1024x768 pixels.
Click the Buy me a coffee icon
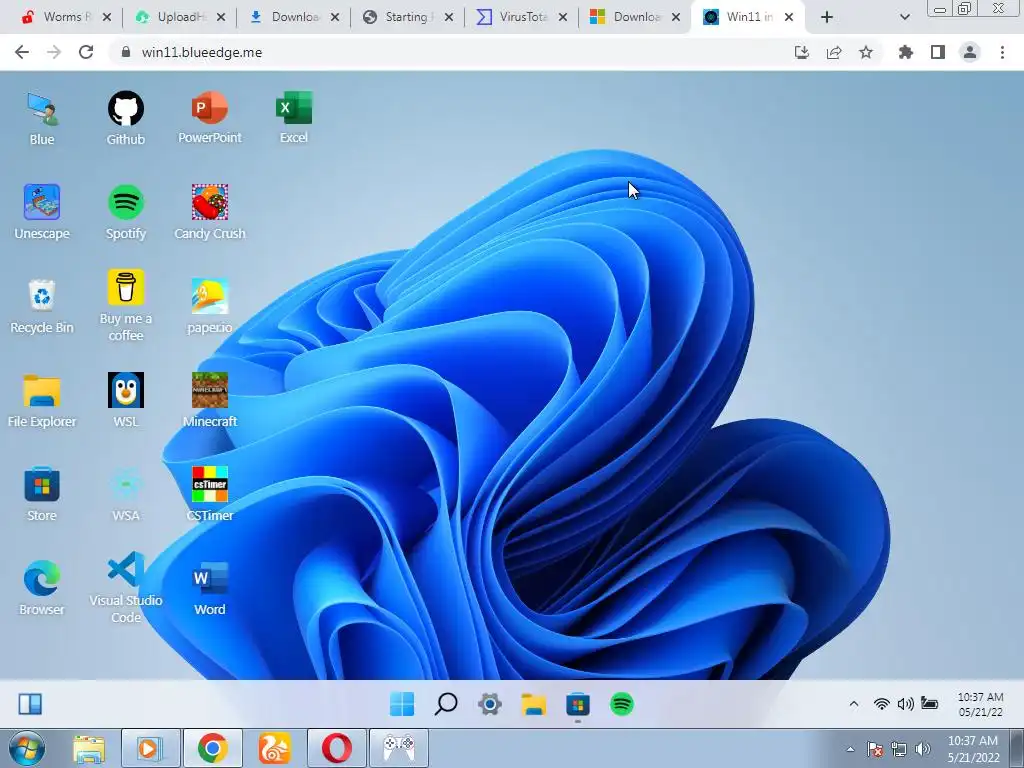pos(125,306)
